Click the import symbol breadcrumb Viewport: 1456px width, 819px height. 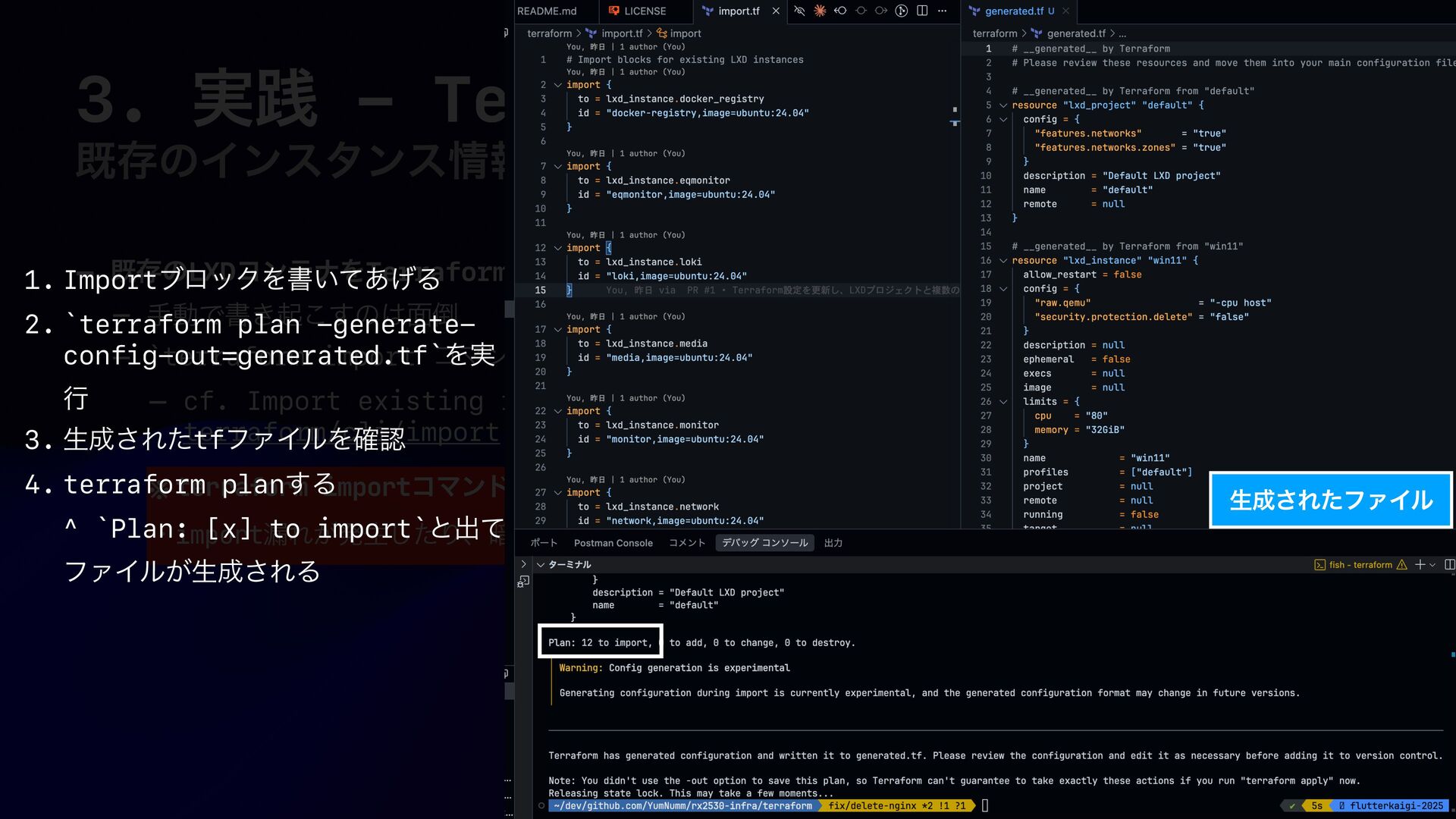pos(686,33)
